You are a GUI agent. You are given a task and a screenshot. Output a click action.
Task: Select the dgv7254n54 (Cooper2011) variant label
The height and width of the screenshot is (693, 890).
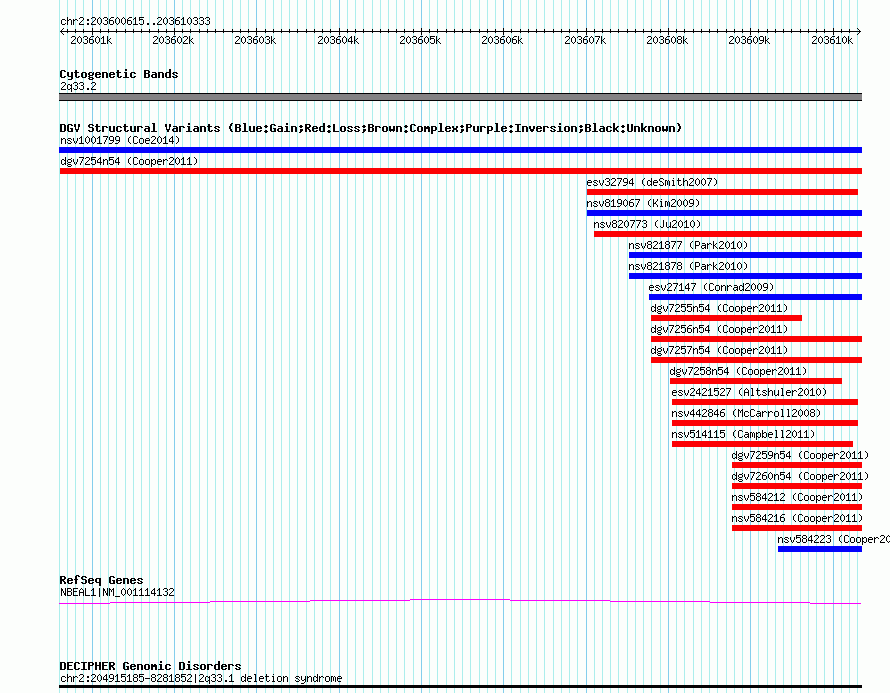pyautogui.click(x=129, y=161)
